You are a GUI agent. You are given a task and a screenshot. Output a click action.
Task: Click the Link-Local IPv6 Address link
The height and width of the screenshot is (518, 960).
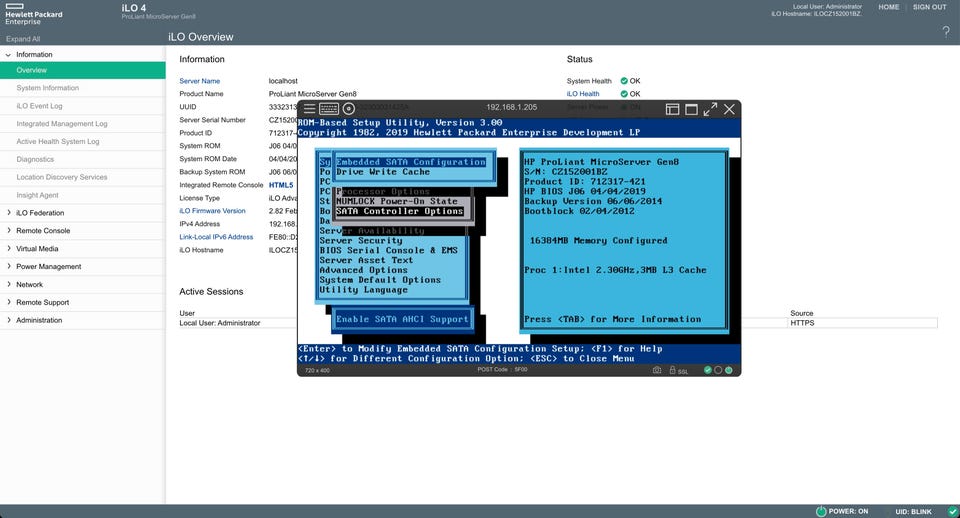(x=216, y=237)
